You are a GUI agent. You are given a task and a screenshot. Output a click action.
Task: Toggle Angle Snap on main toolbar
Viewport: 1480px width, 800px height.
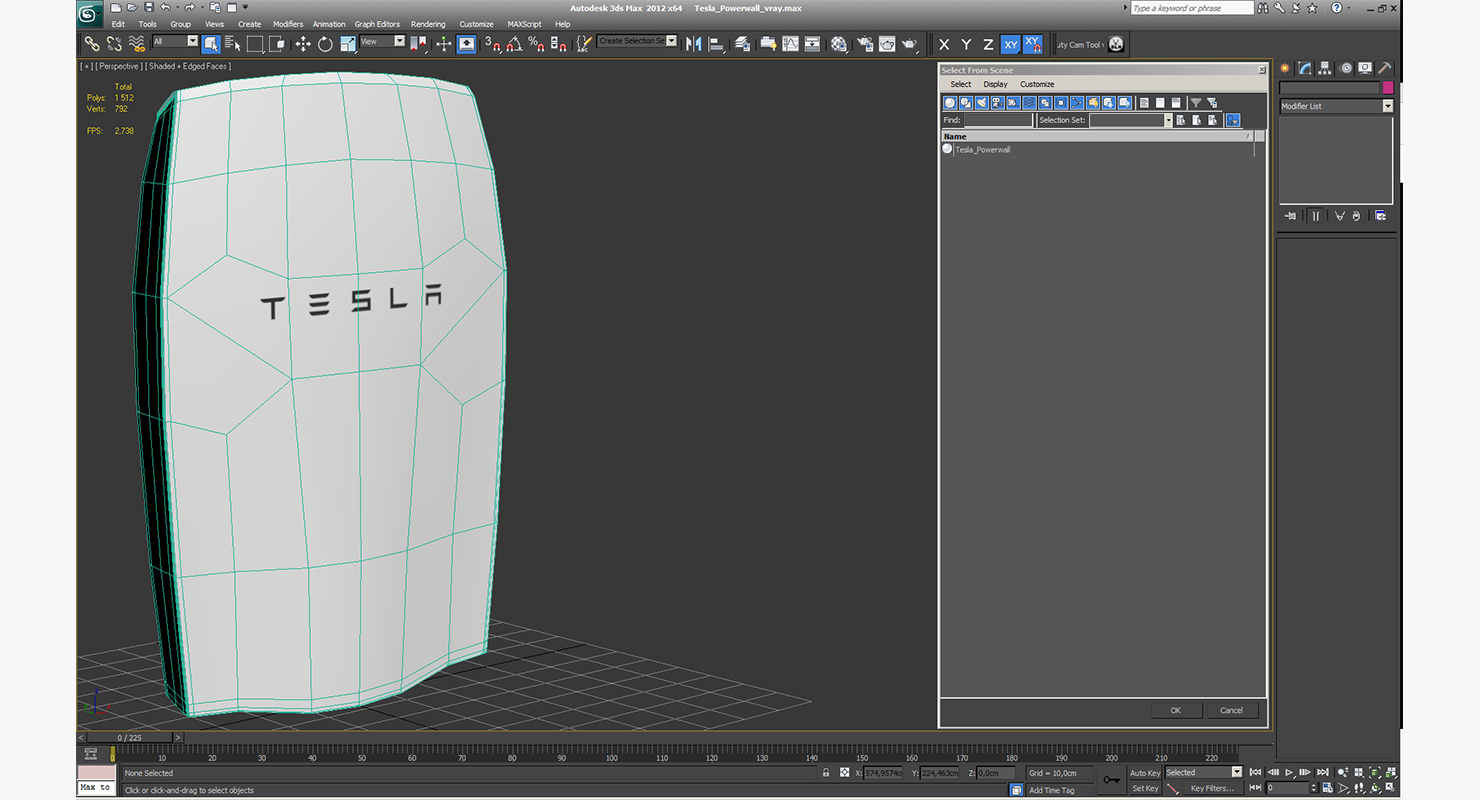point(514,44)
